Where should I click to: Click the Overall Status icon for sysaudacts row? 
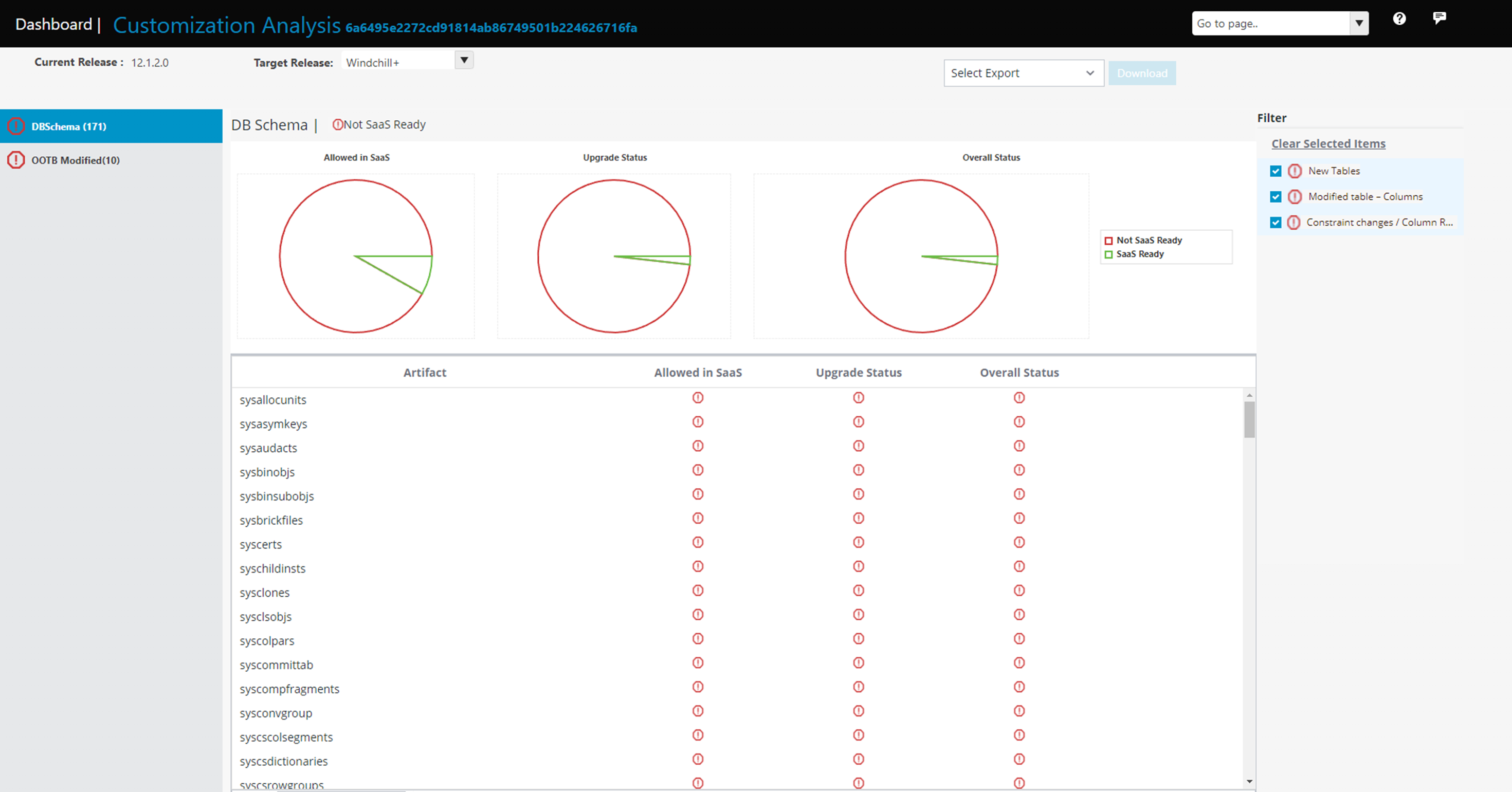click(1018, 446)
